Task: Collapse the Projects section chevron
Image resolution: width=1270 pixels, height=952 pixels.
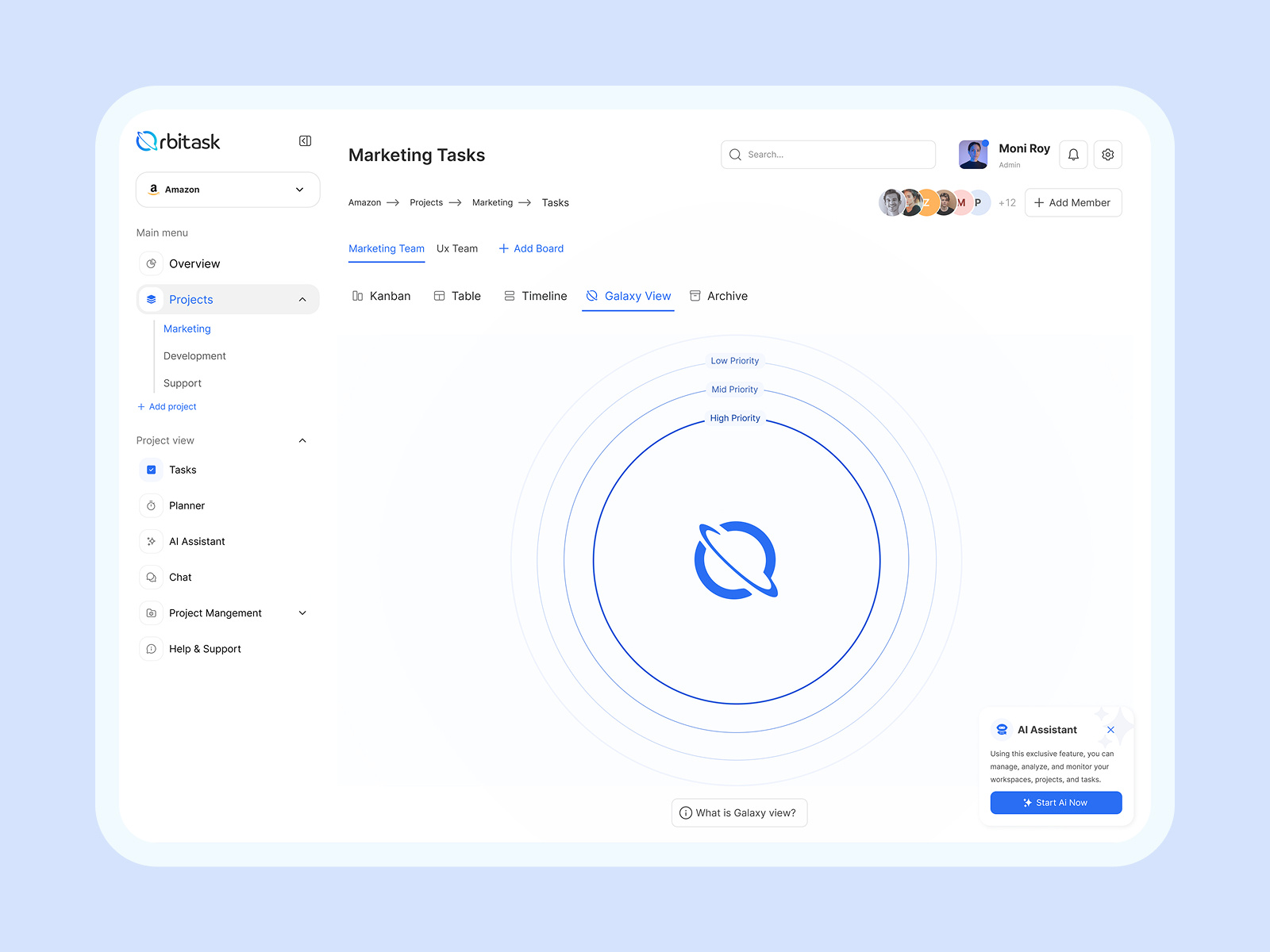Action: click(x=302, y=299)
